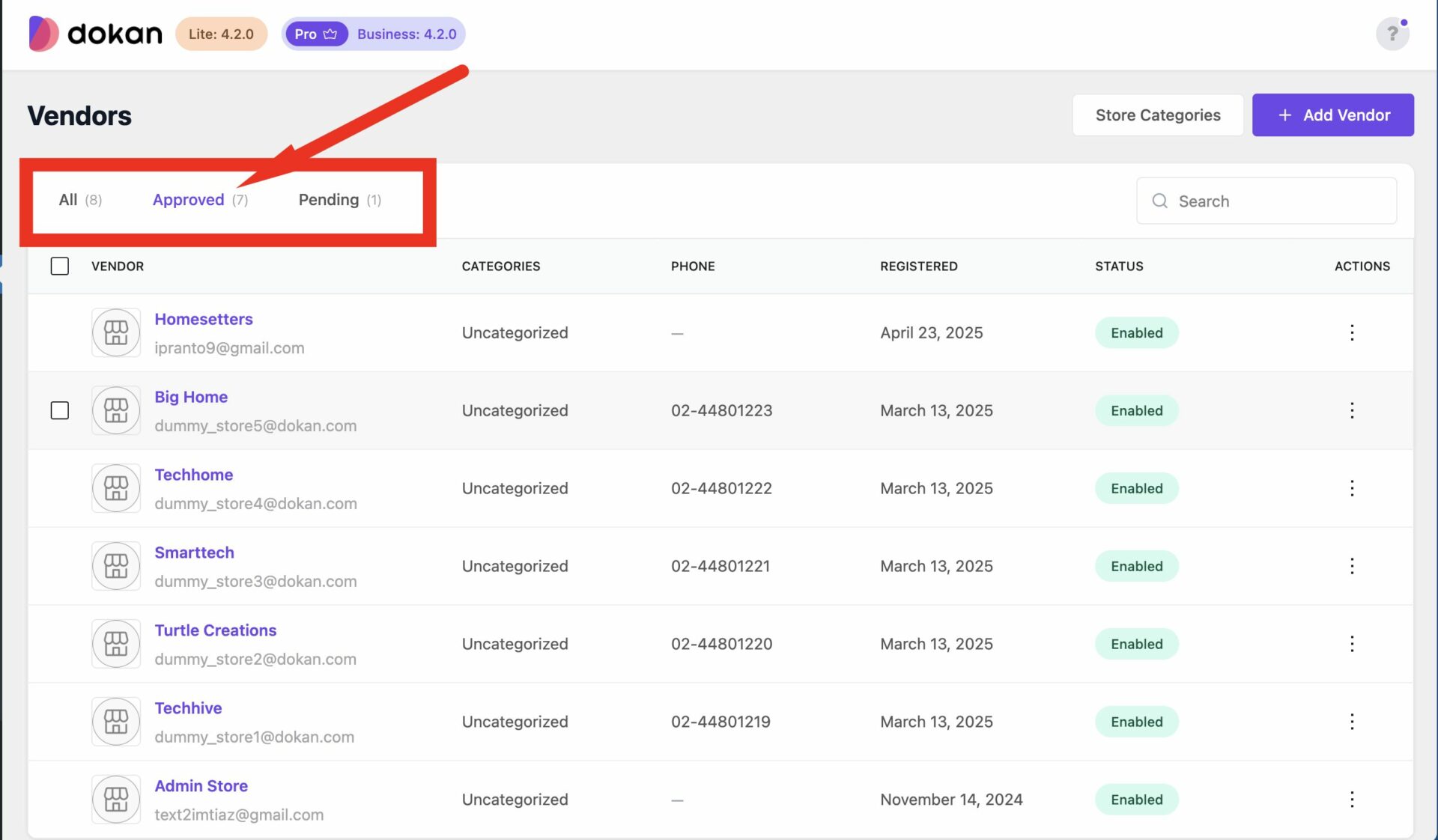Toggle the select-all vendors checkbox
The height and width of the screenshot is (840, 1438).
pyautogui.click(x=60, y=266)
